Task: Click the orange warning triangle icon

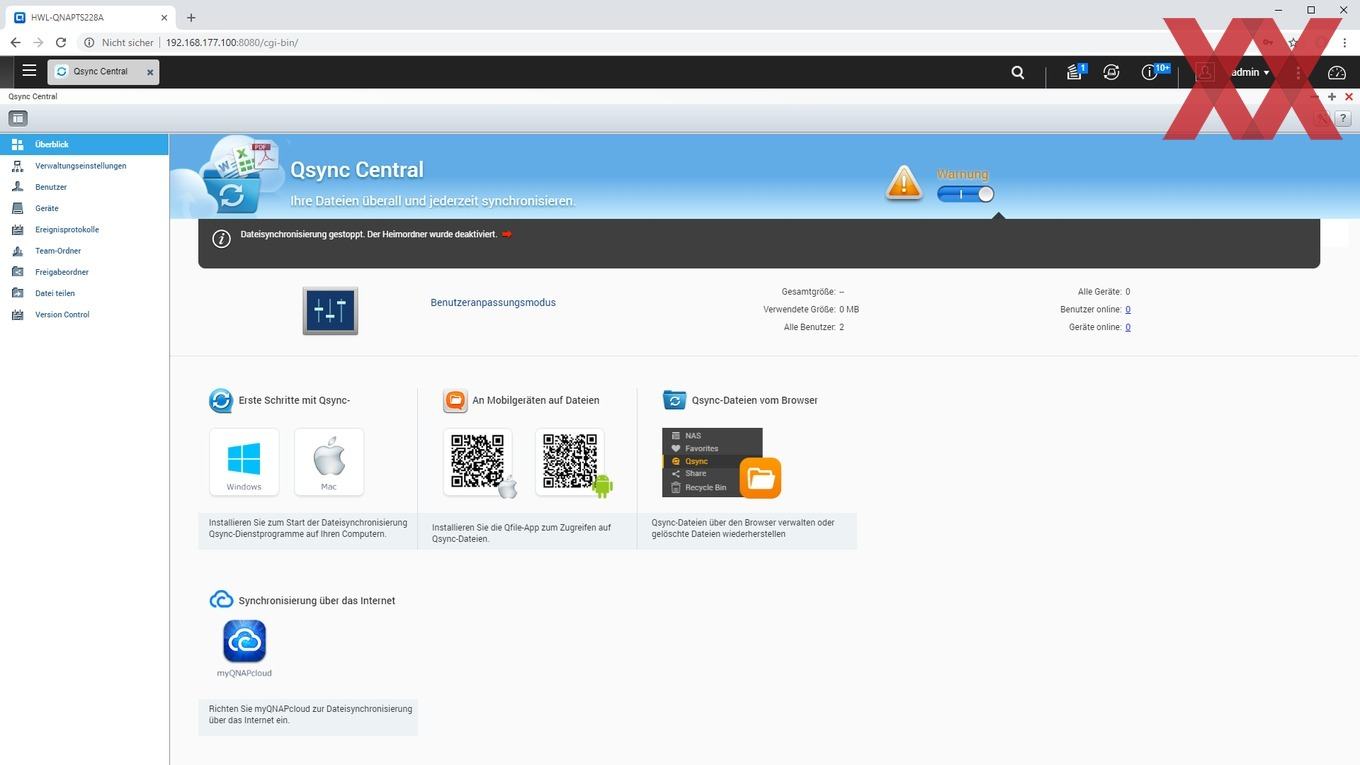Action: (904, 182)
